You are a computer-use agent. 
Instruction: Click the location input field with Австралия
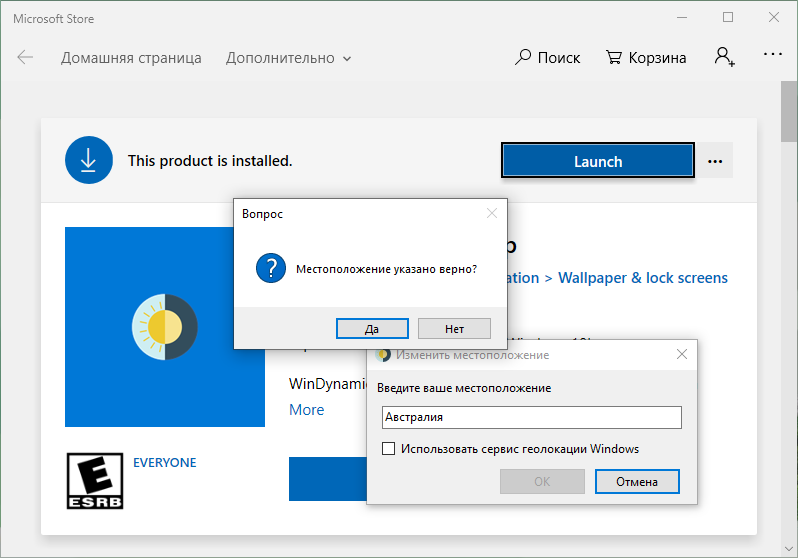(x=531, y=417)
